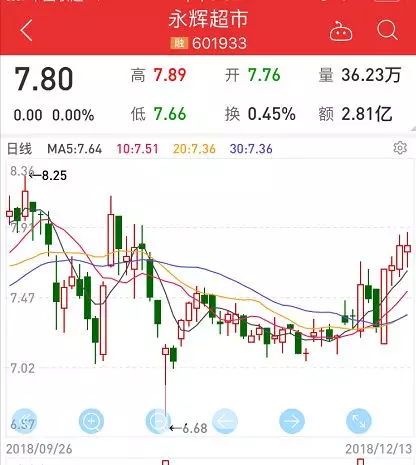Tap the leftmost circular chart control button
Image resolution: width=416 pixels, height=465 pixels.
click(24, 421)
